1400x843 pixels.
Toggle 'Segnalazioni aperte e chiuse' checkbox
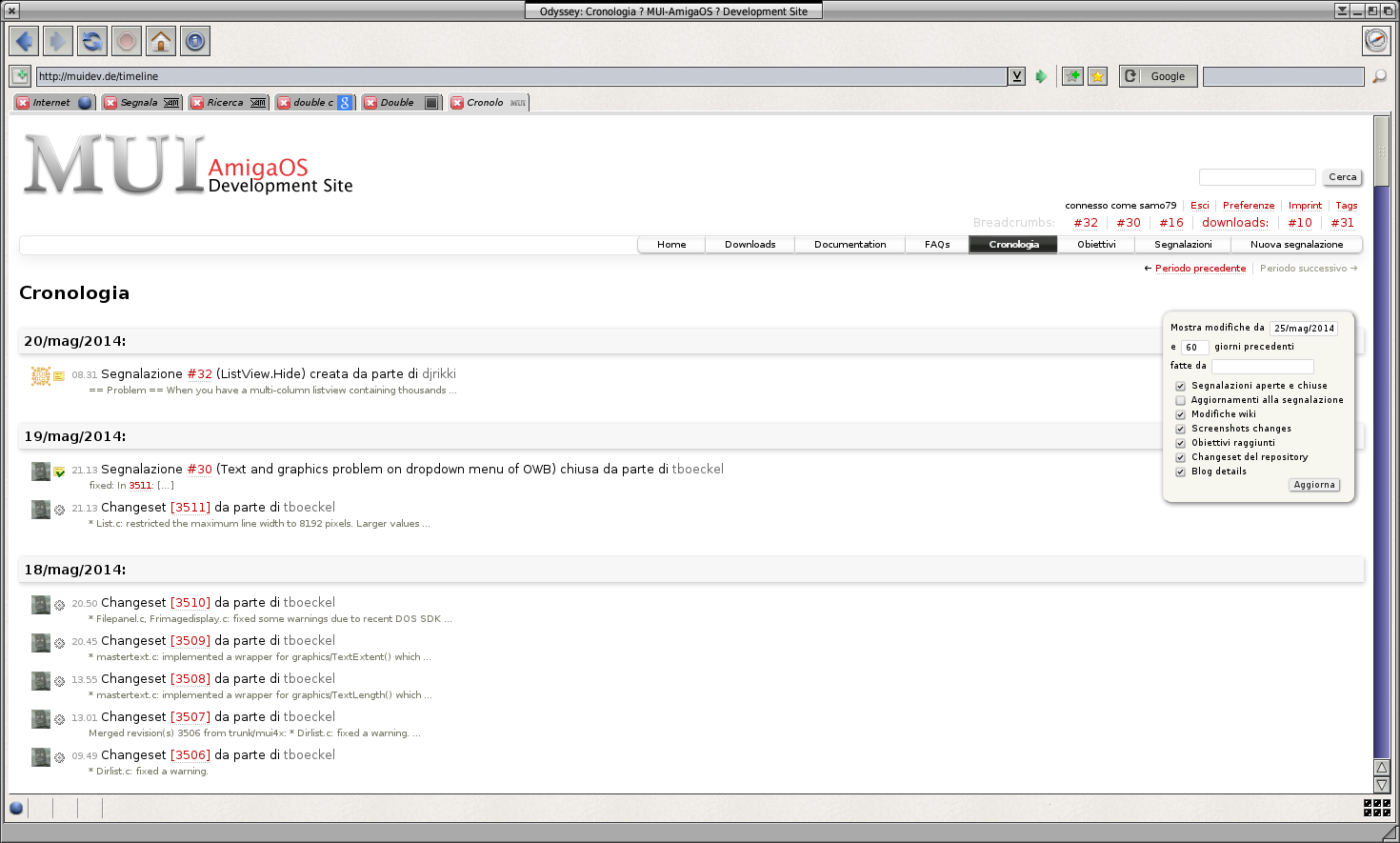[x=1180, y=386]
